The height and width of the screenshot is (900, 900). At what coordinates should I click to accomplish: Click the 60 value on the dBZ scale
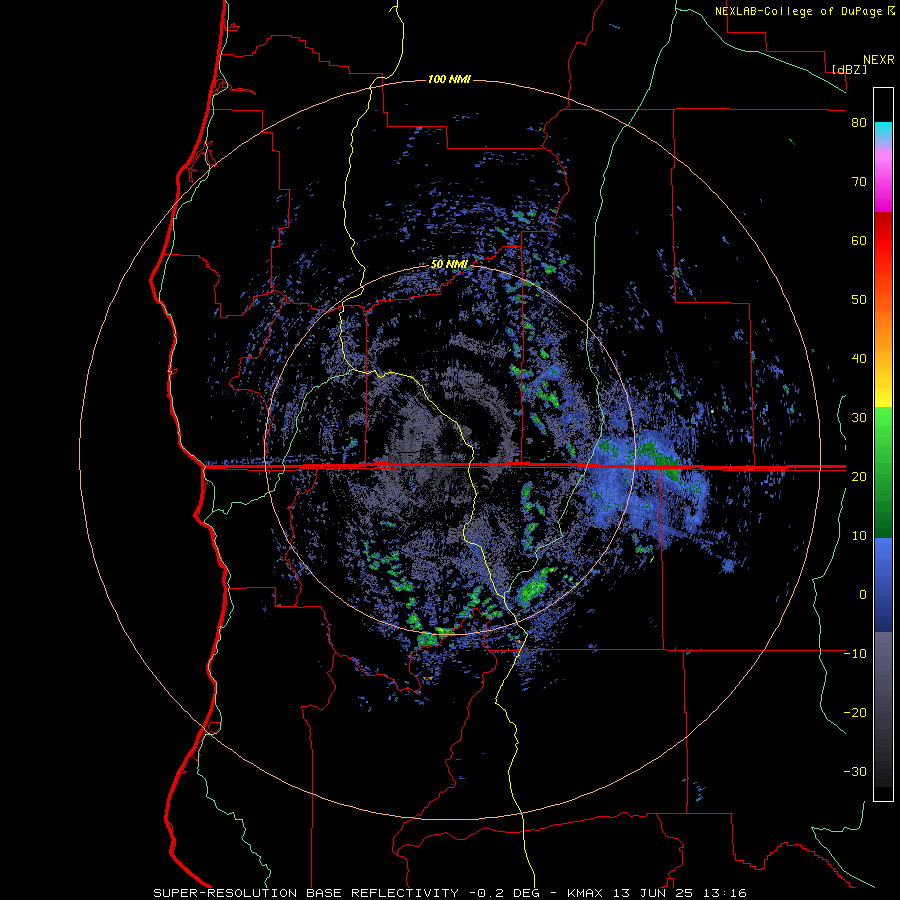pyautogui.click(x=859, y=240)
